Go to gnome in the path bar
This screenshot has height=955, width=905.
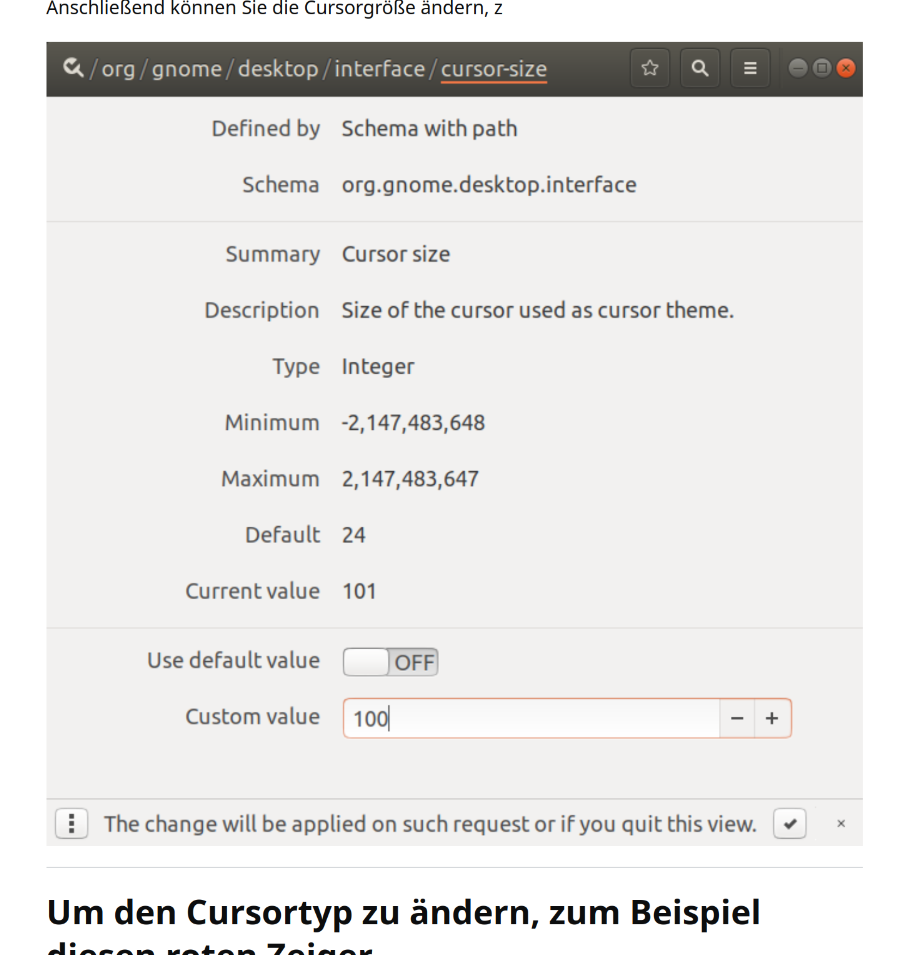186,69
